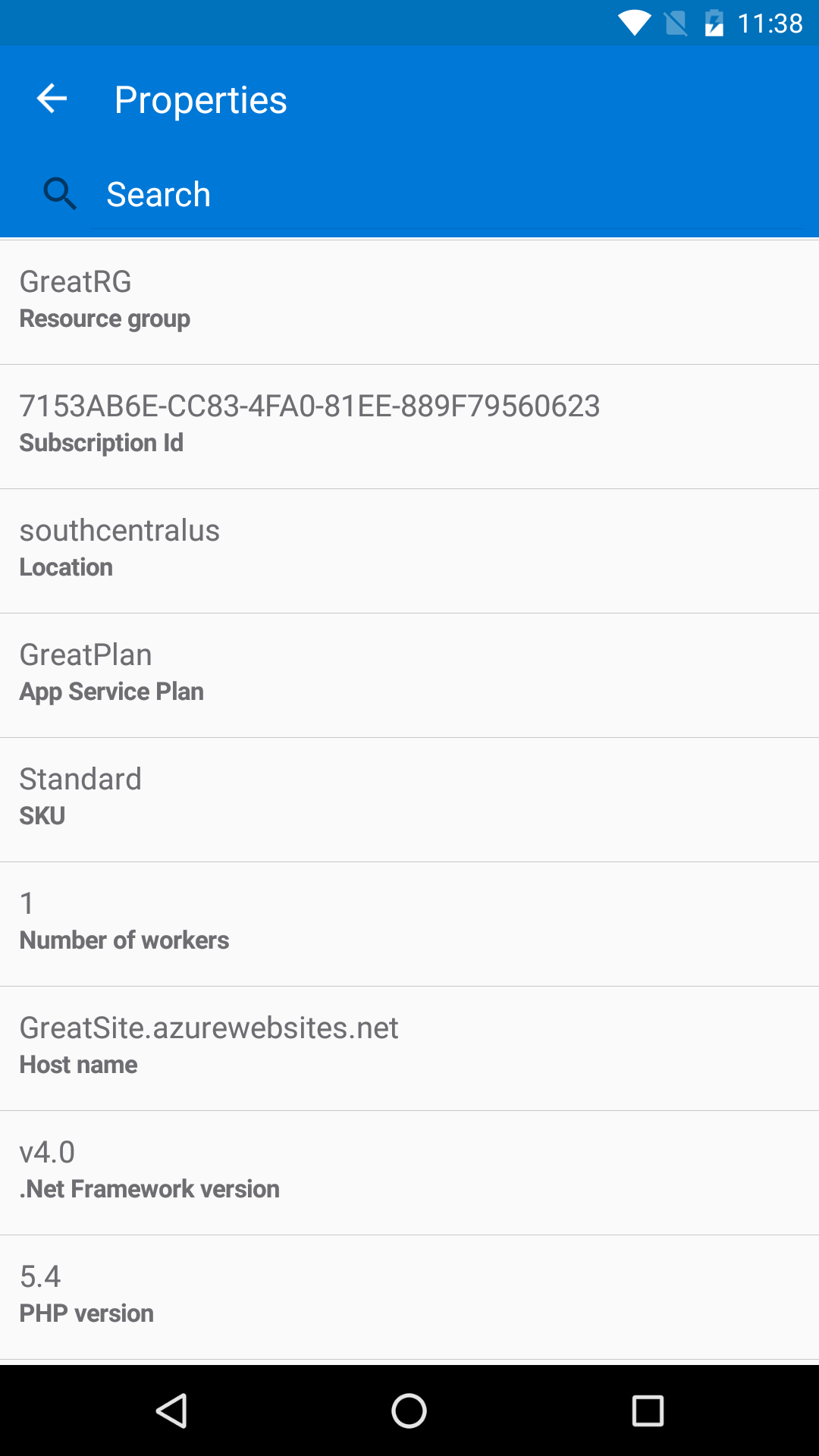Image resolution: width=819 pixels, height=1456 pixels.
Task: Tap the magnifying glass search icon
Action: pos(60,194)
